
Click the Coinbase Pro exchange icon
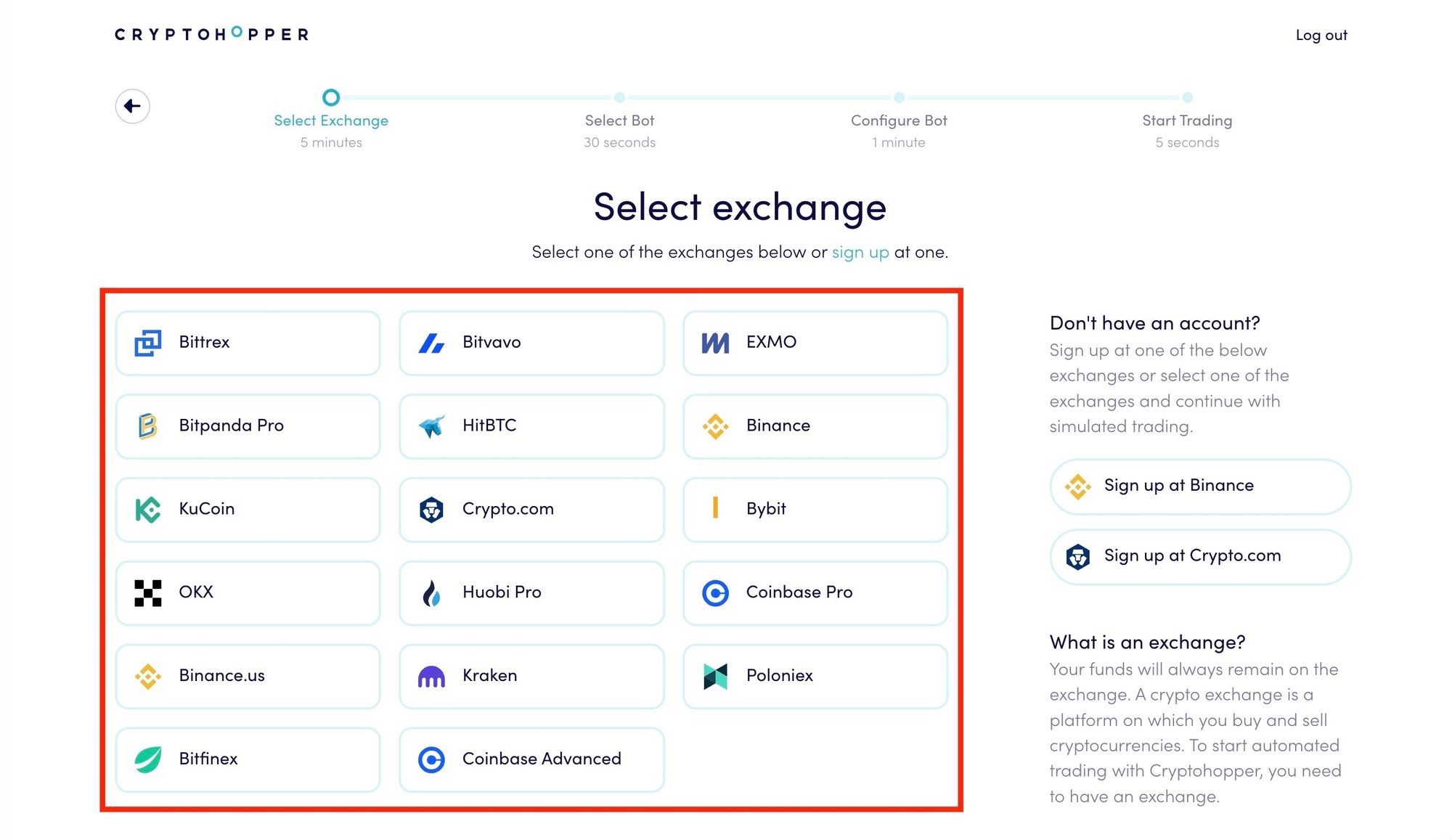717,592
